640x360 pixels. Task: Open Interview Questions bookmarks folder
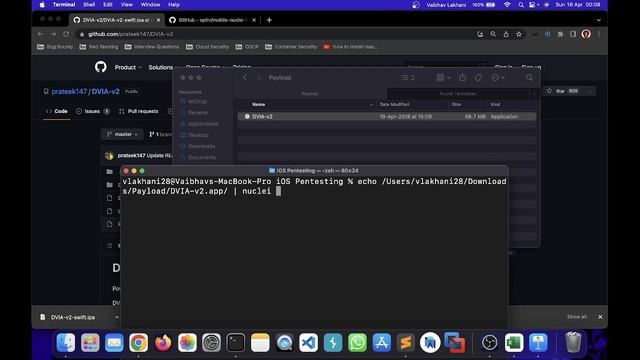pos(152,47)
